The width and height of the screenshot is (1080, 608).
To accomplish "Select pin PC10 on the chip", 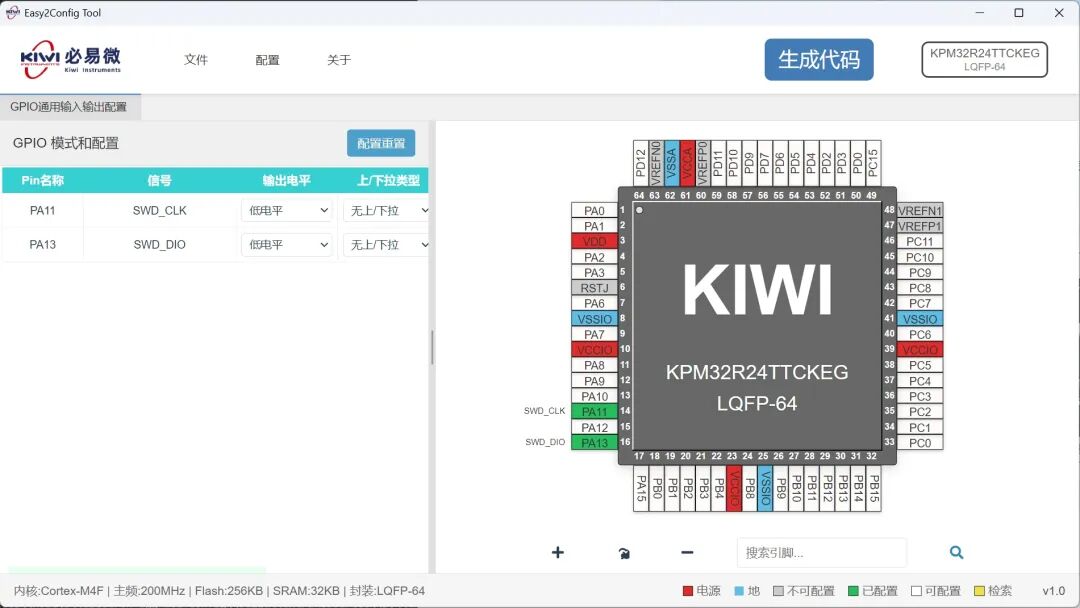I will click(x=920, y=257).
